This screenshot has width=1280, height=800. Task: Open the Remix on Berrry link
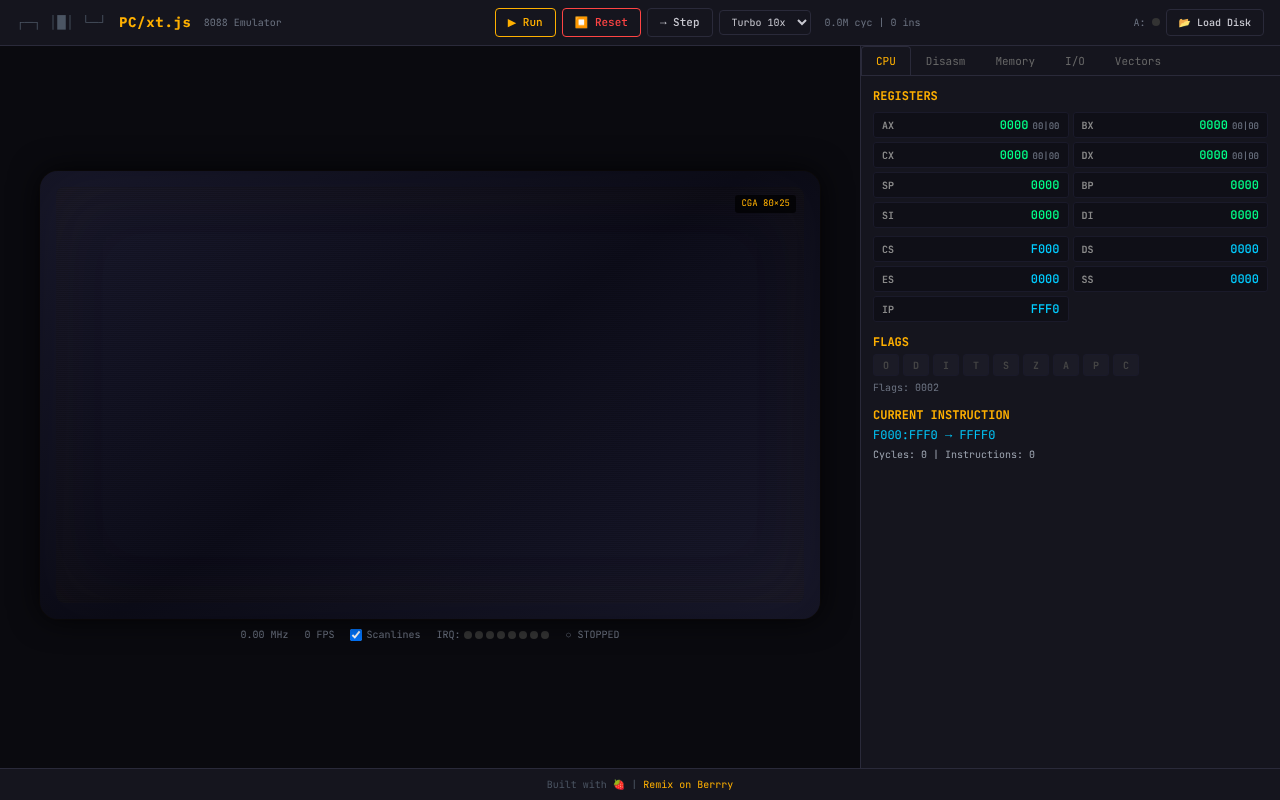[x=688, y=785]
